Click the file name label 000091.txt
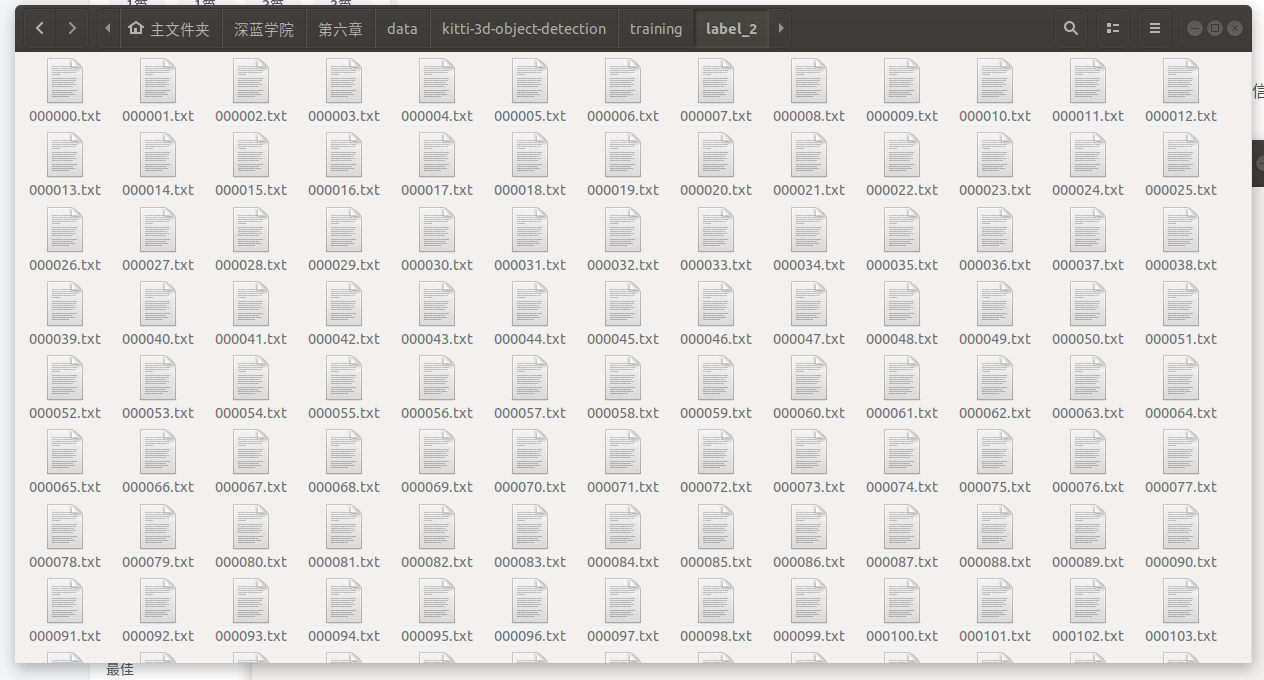The height and width of the screenshot is (680, 1264). click(65, 636)
